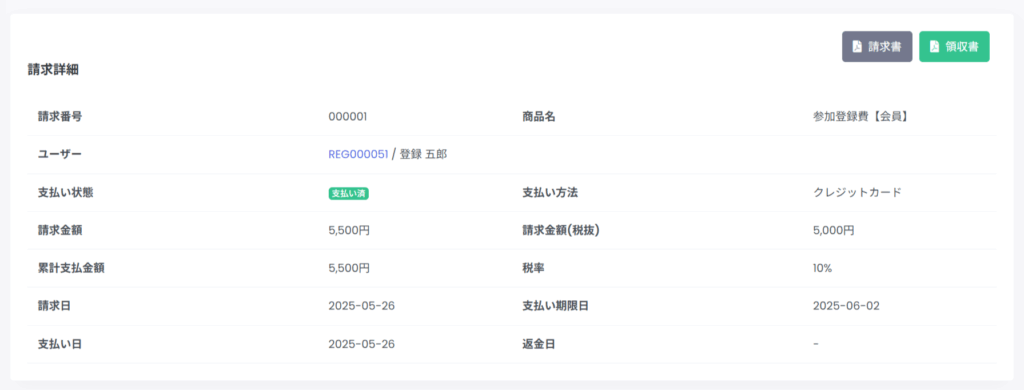Click the 支払い済 status badge

[x=349, y=193]
